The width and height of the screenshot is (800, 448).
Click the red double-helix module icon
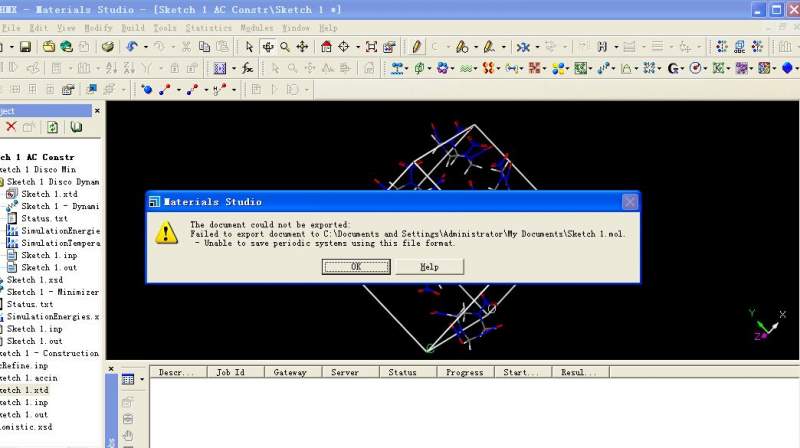[488, 68]
